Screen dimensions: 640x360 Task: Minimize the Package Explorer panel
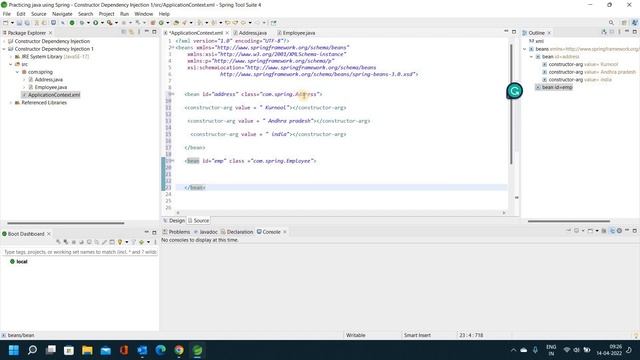[147, 32]
